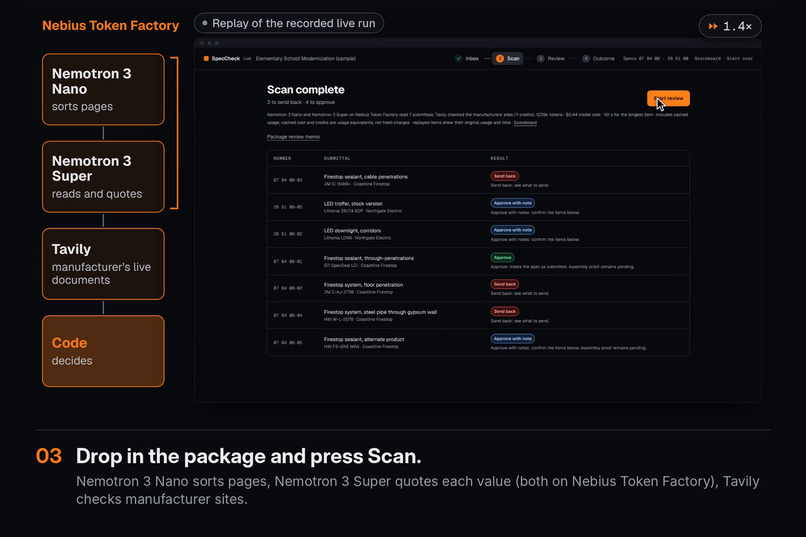Viewport: 806px width, 537px height.
Task: Select the Tavily manufacturer's live documents card
Action: point(103,264)
